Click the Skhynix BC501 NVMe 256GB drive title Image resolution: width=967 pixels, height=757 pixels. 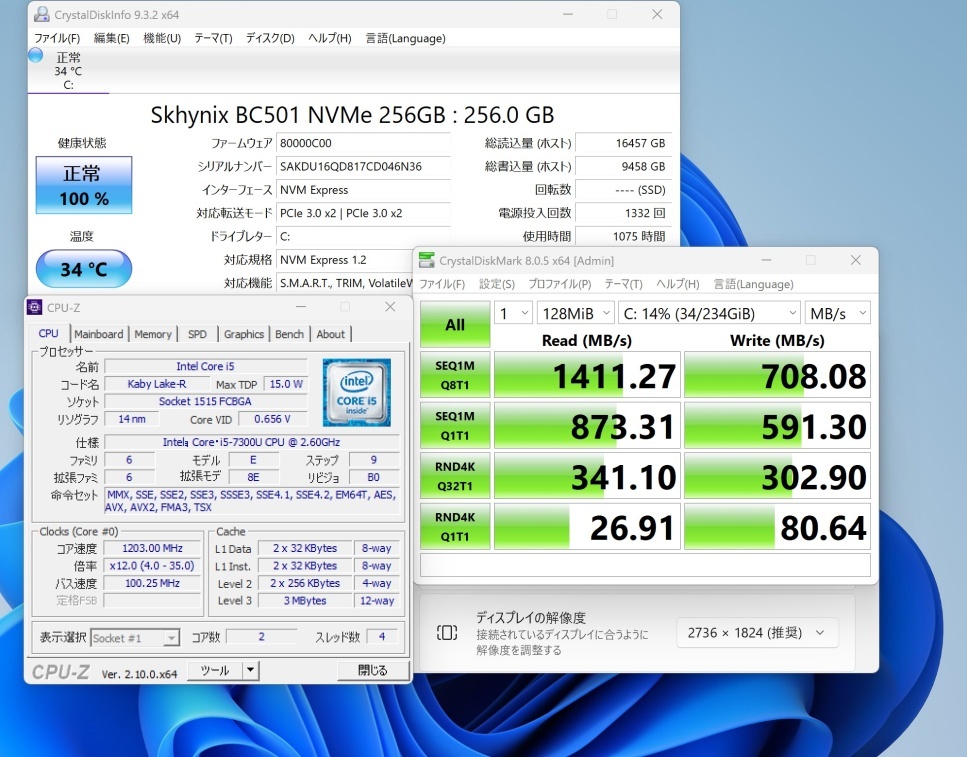[352, 115]
